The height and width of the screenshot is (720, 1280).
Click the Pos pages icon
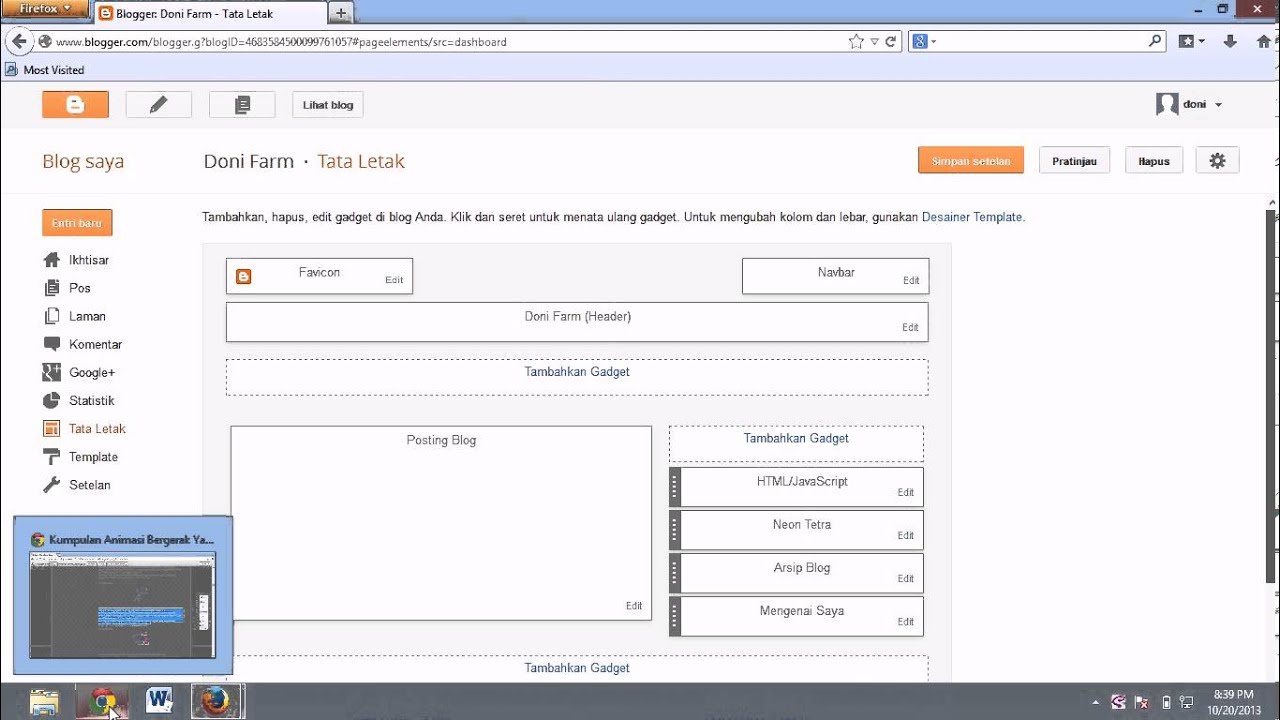[x=52, y=288]
